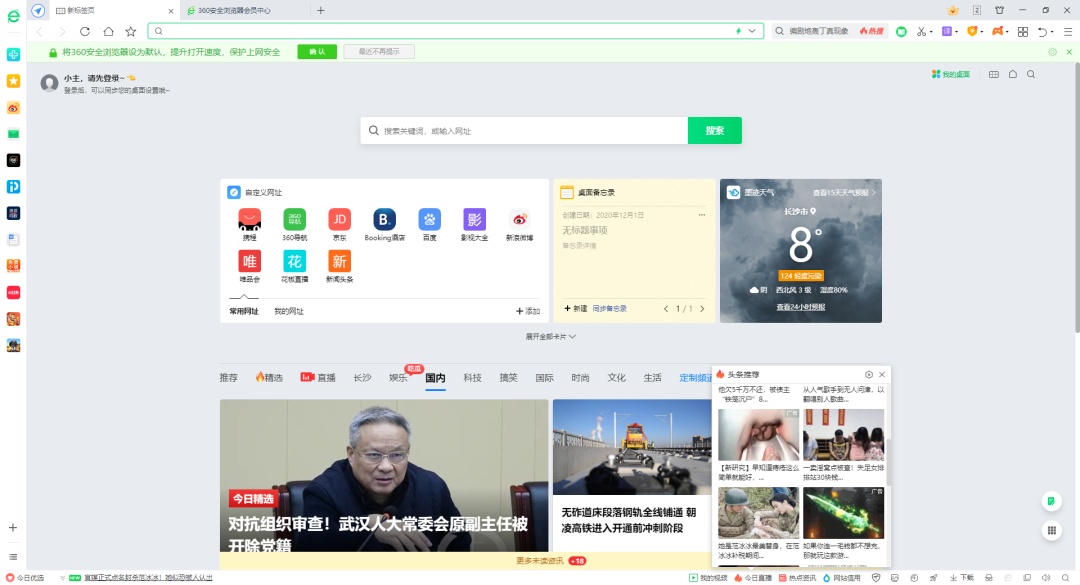This screenshot has width=1080, height=585.
Task: Select the 国内 news tab
Action: point(435,378)
